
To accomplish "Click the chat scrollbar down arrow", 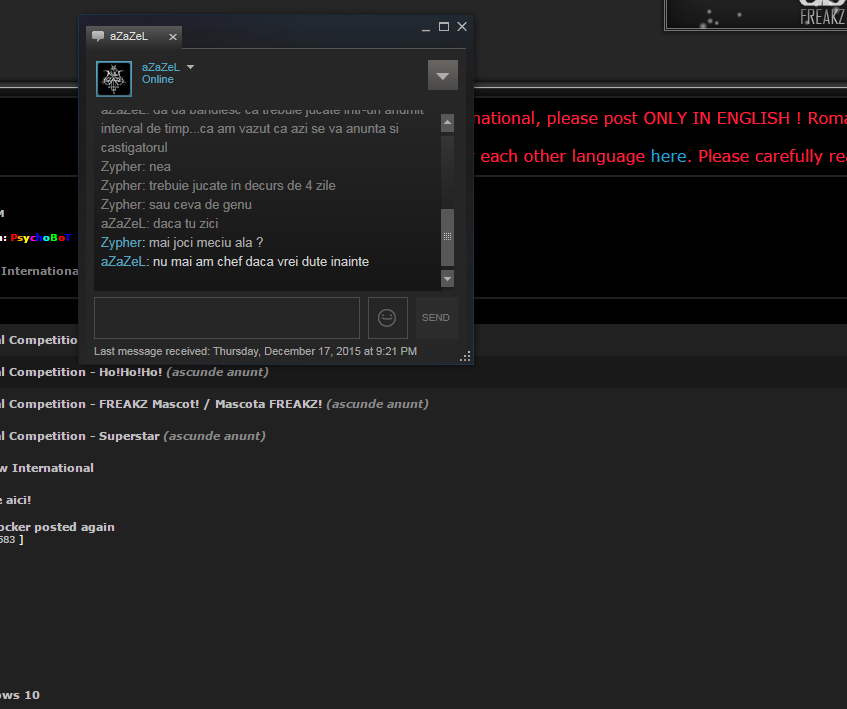I will pyautogui.click(x=447, y=279).
